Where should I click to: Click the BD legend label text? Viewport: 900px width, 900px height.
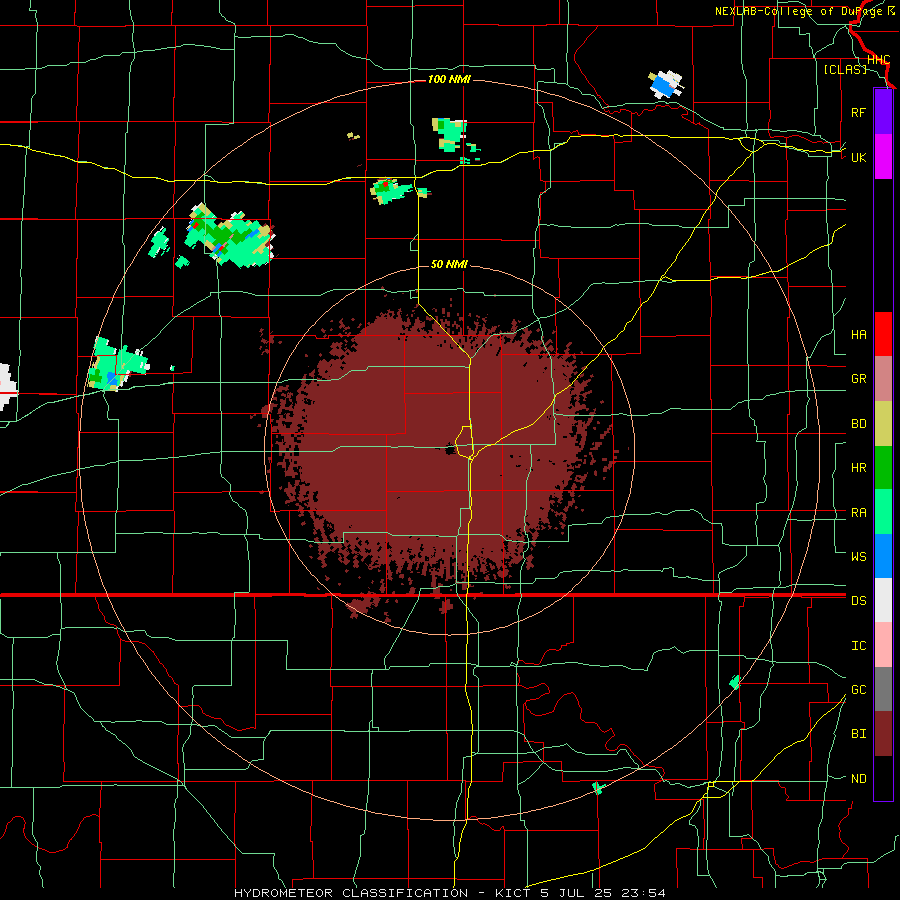(x=858, y=424)
